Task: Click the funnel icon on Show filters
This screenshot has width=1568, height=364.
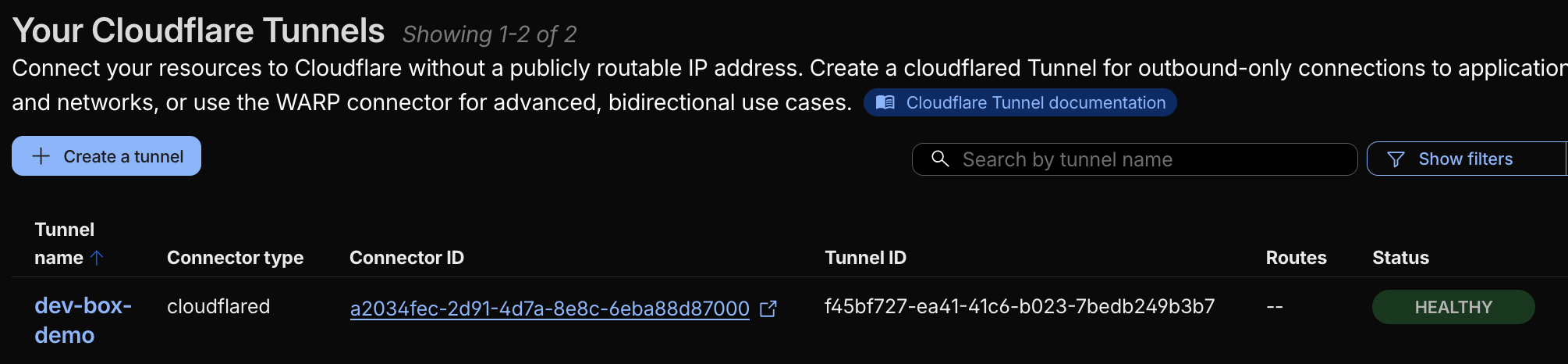Action: (x=1396, y=159)
